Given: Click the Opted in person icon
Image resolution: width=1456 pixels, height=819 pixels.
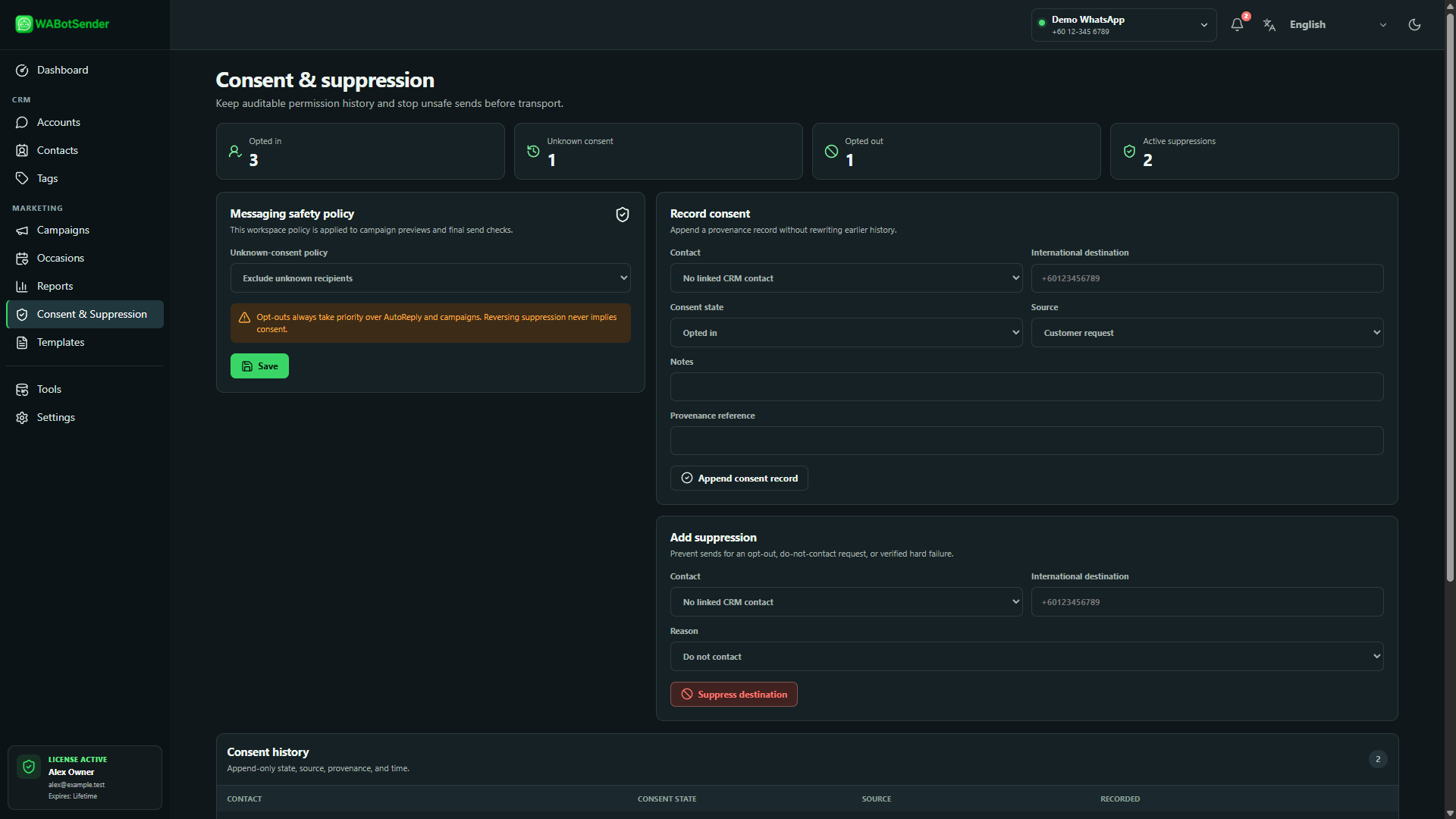Looking at the screenshot, I should (235, 152).
